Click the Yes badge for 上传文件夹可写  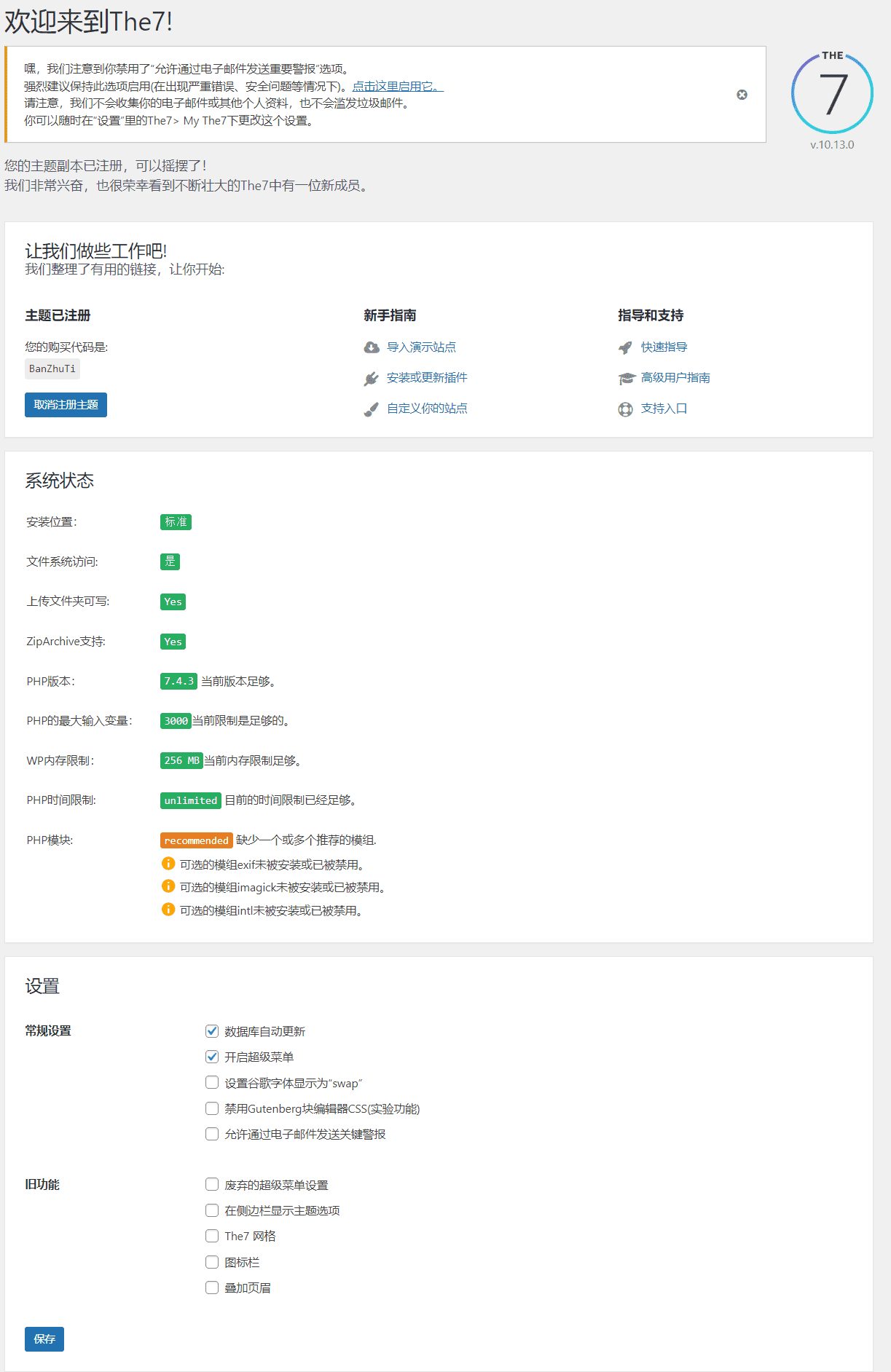click(173, 602)
